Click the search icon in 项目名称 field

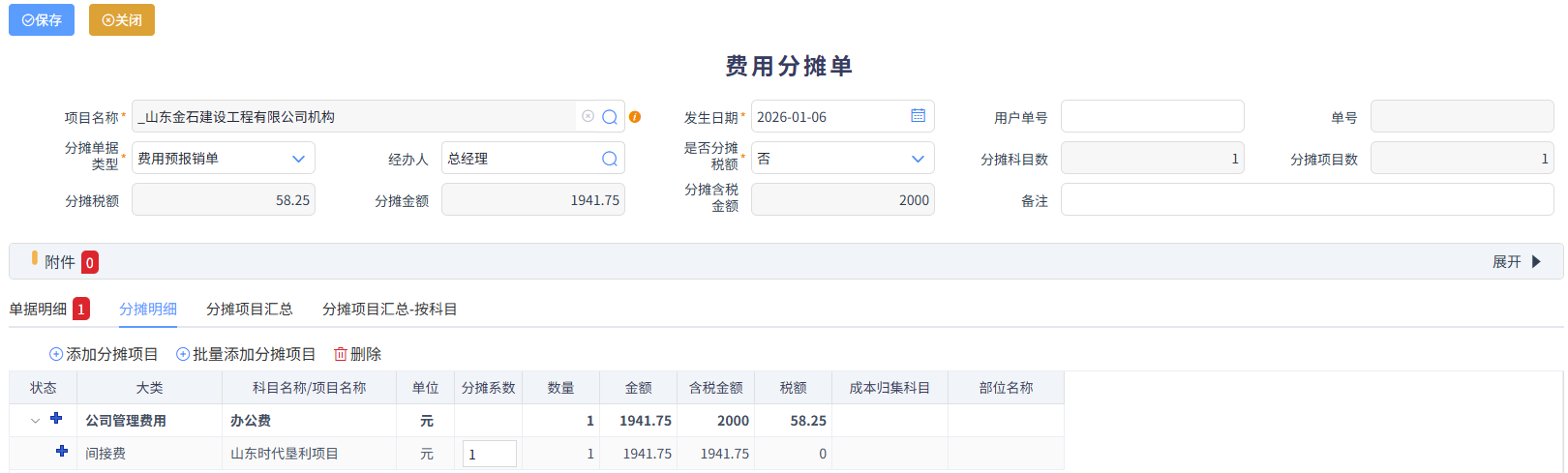pyautogui.click(x=610, y=117)
